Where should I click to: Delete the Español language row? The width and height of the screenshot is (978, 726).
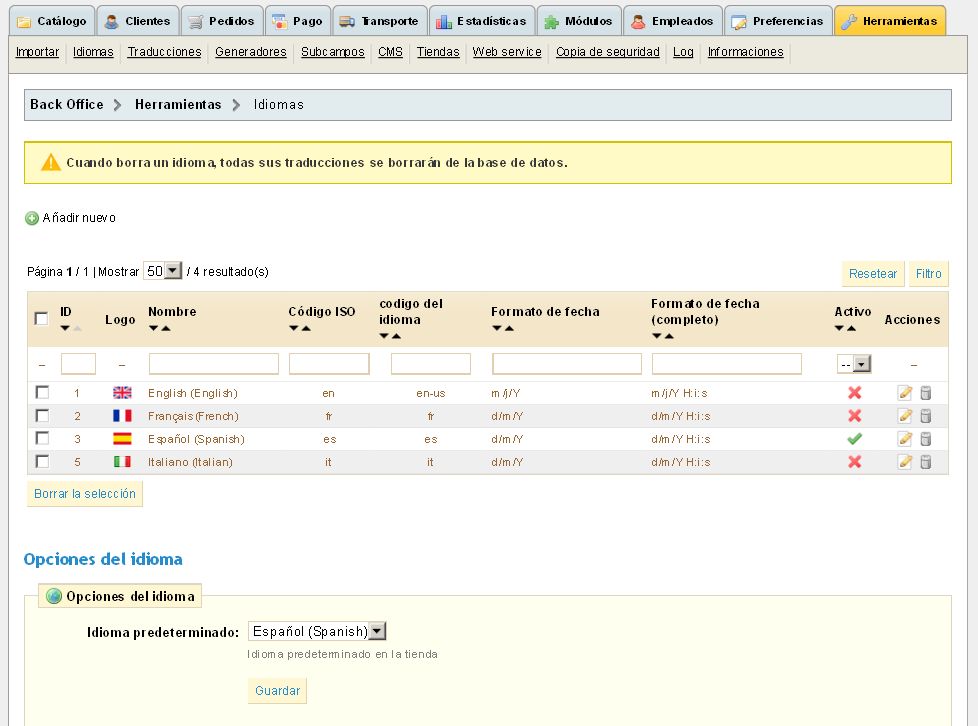[926, 439]
